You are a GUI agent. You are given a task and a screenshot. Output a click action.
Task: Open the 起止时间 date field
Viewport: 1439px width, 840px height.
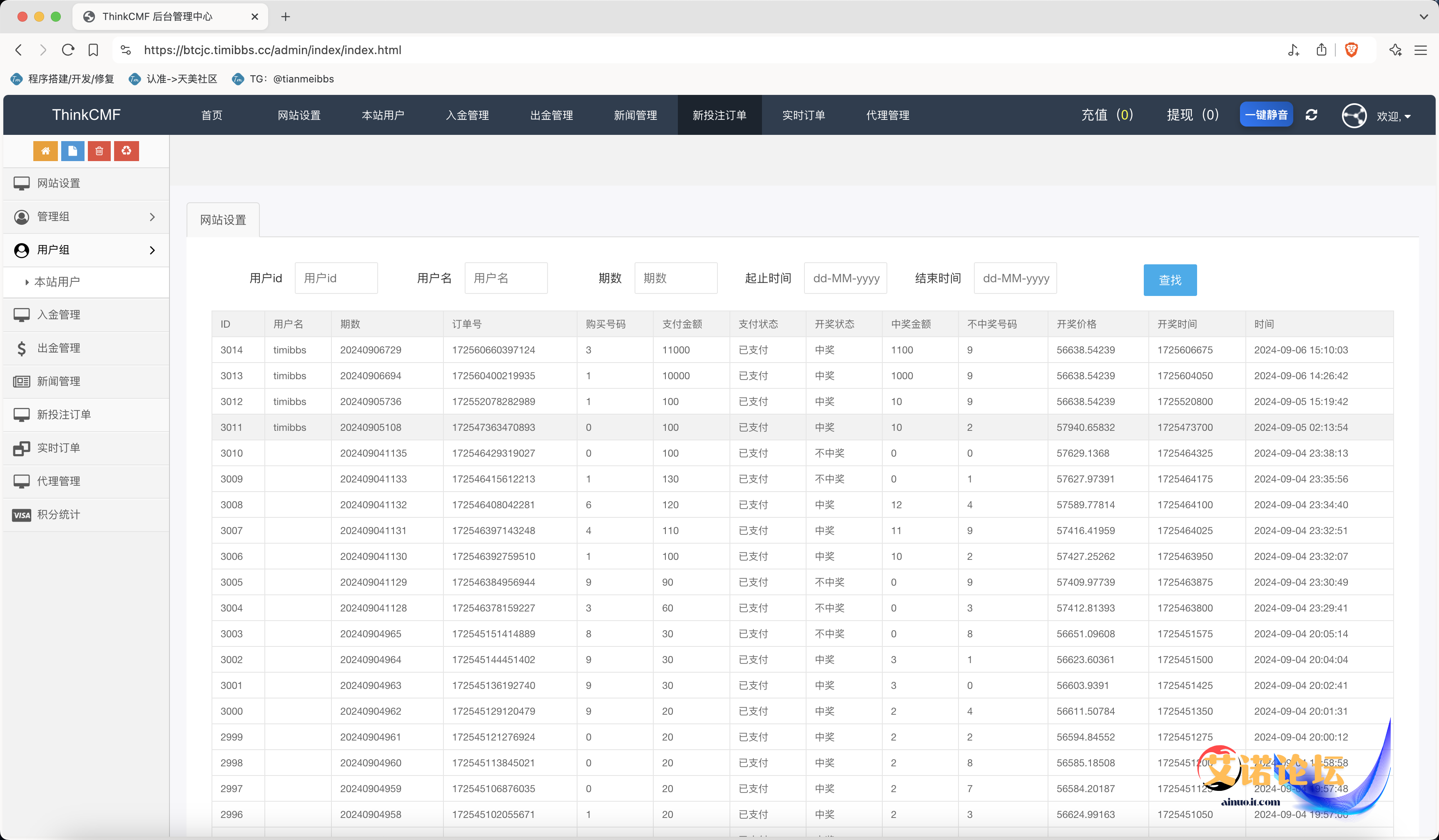(846, 278)
